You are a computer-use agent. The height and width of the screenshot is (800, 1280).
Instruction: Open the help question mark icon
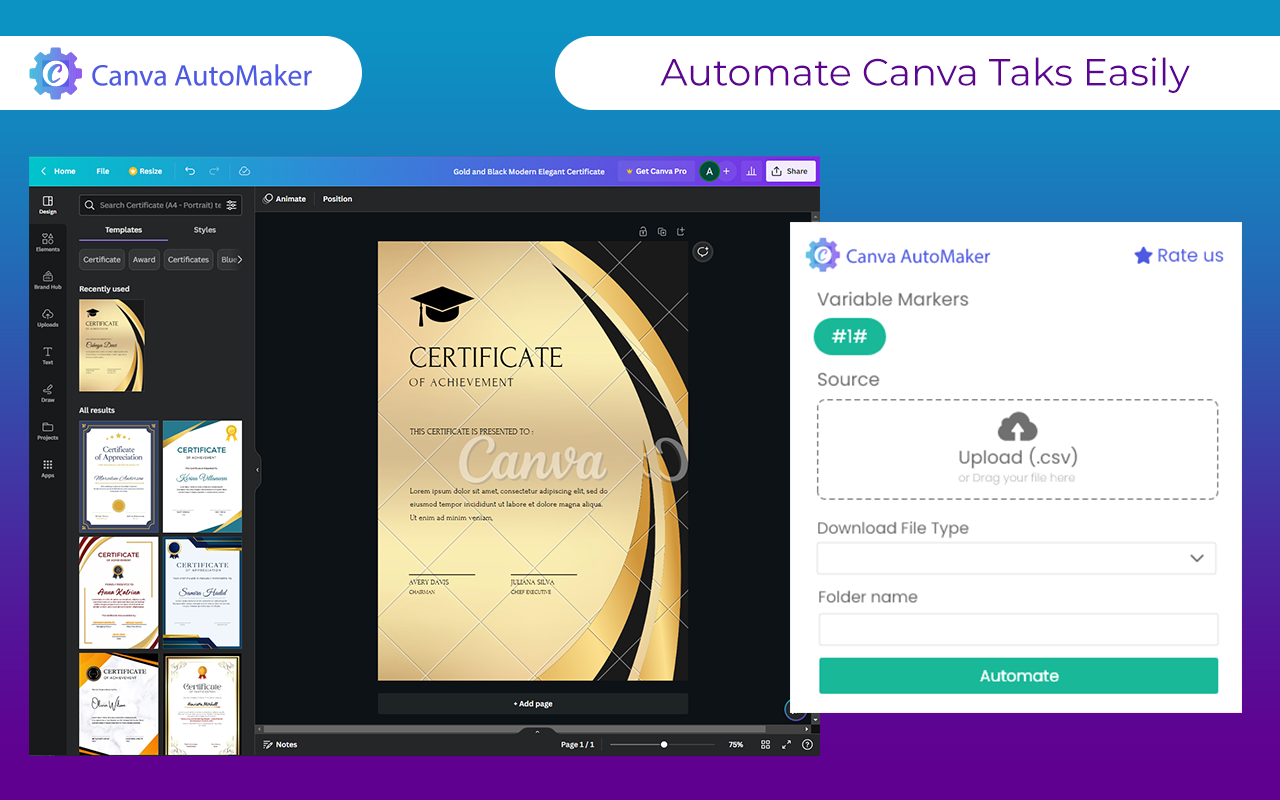(x=807, y=744)
